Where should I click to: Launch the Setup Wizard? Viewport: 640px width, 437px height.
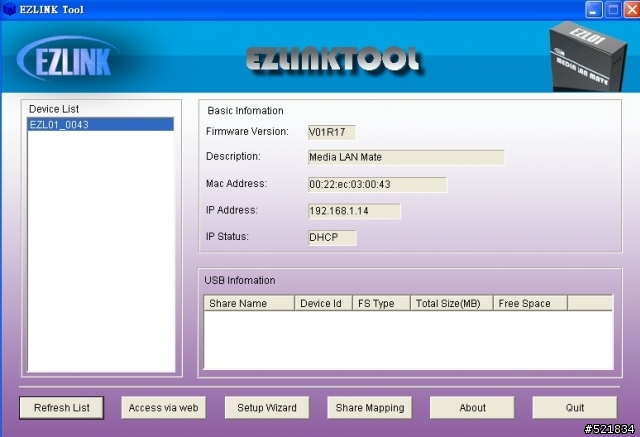[267, 408]
